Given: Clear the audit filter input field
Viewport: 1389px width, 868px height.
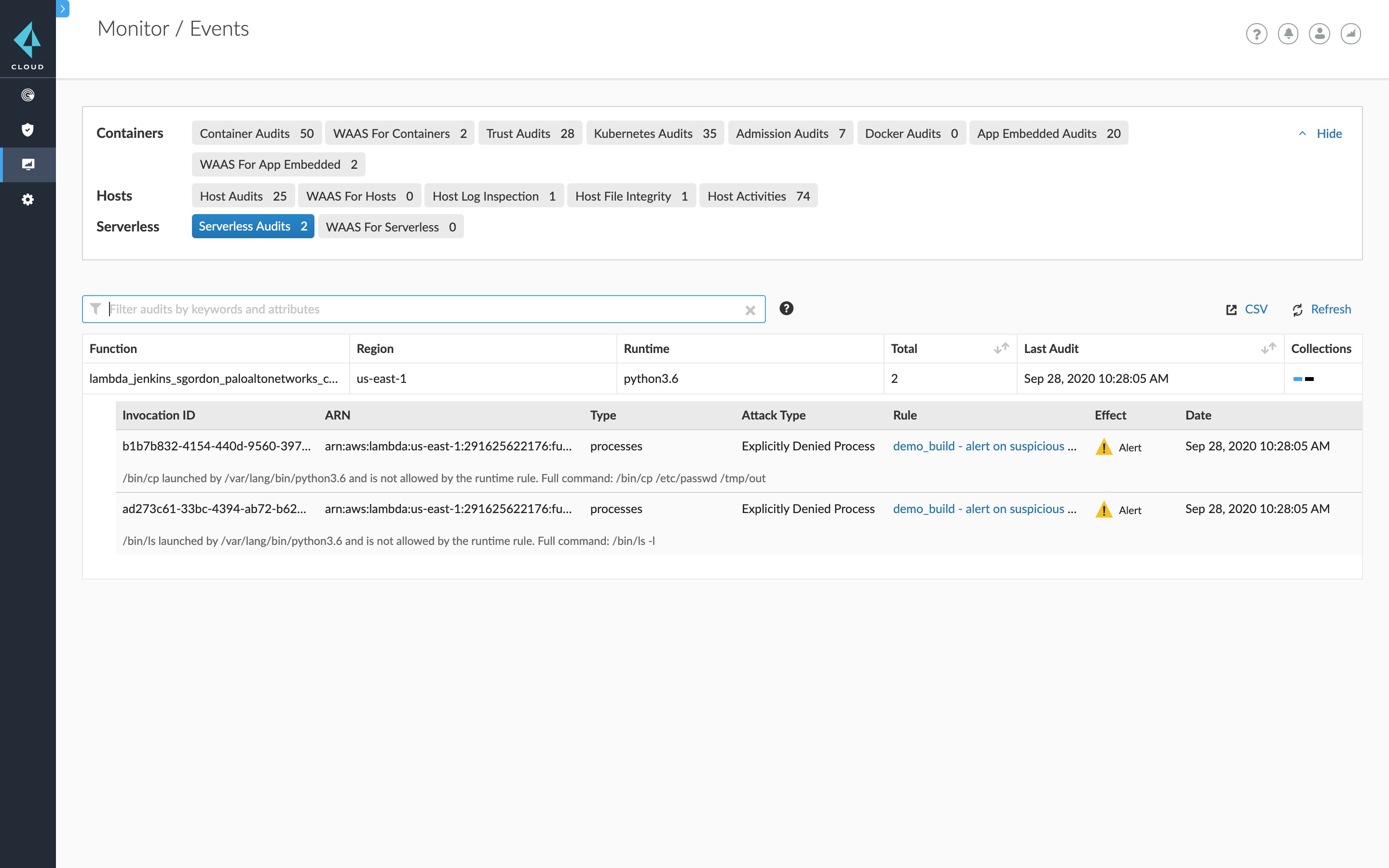Looking at the screenshot, I should 750,310.
